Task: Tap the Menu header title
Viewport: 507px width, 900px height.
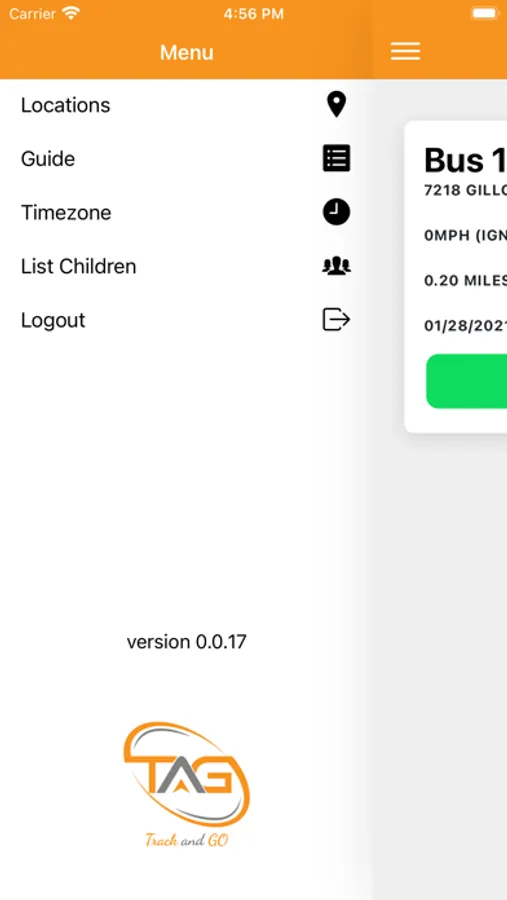Action: click(x=187, y=52)
